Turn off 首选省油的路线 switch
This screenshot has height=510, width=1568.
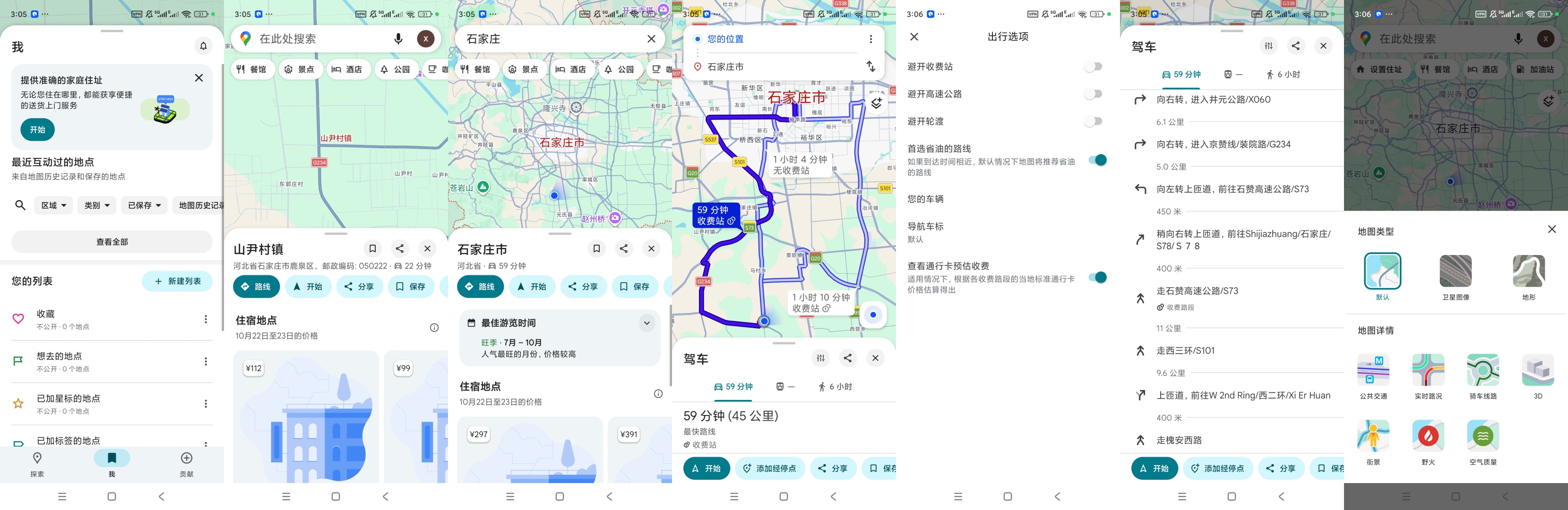pyautogui.click(x=1097, y=160)
